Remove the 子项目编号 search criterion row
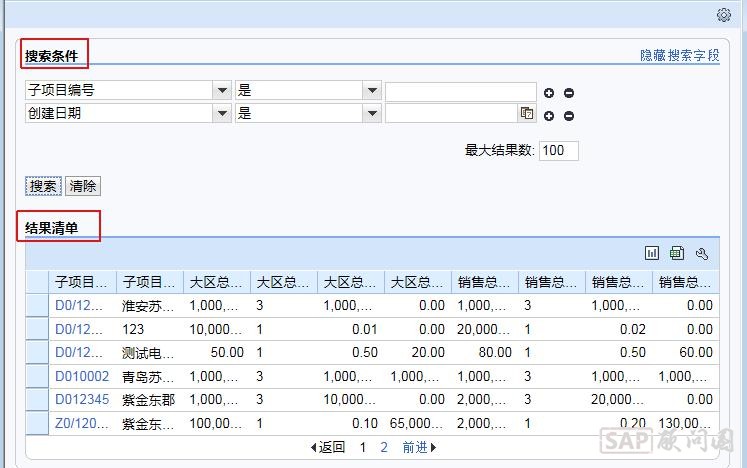Screen dimensions: 747x468 [x=569, y=93]
